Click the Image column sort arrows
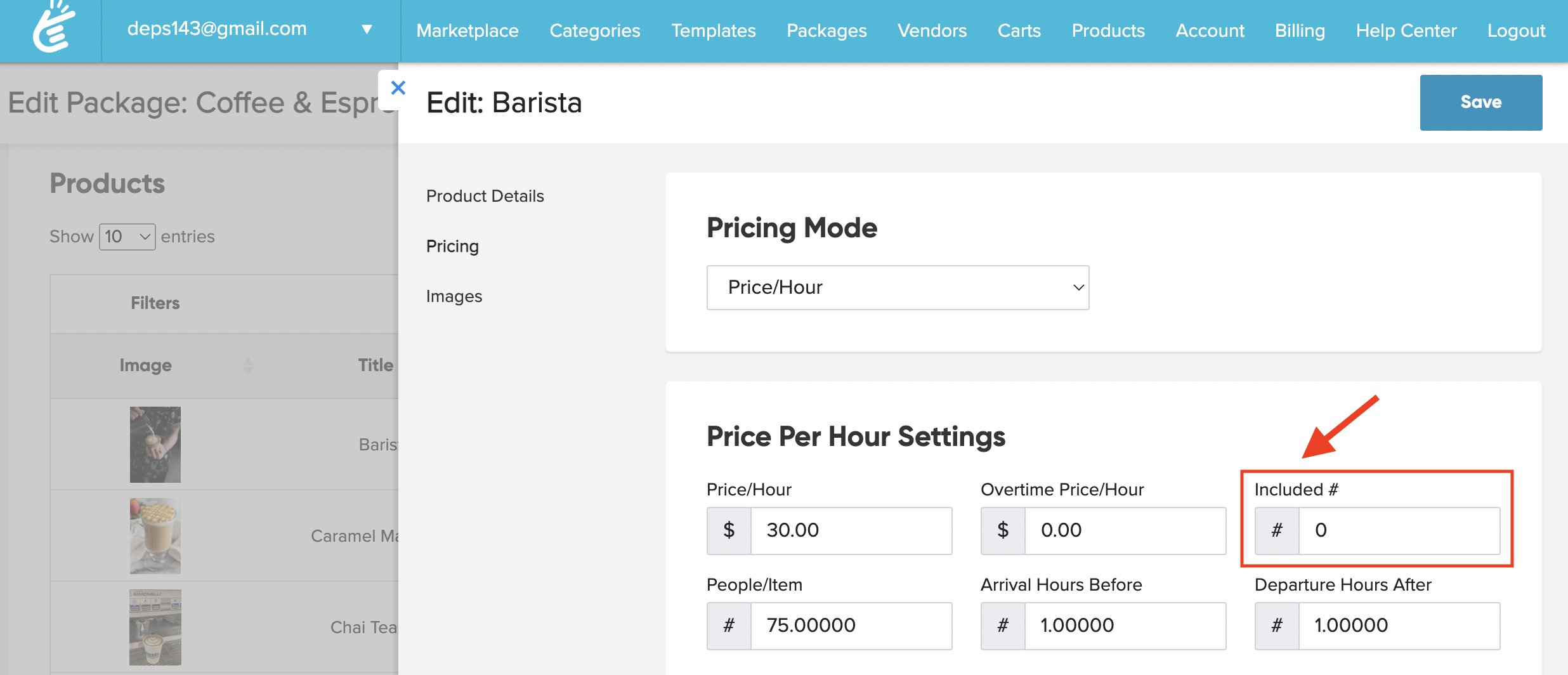1568x675 pixels. (x=248, y=365)
